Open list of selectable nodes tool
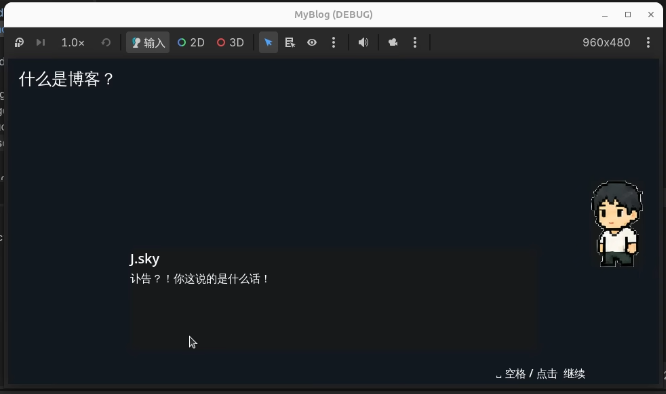The height and width of the screenshot is (394, 666). pyautogui.click(x=290, y=42)
